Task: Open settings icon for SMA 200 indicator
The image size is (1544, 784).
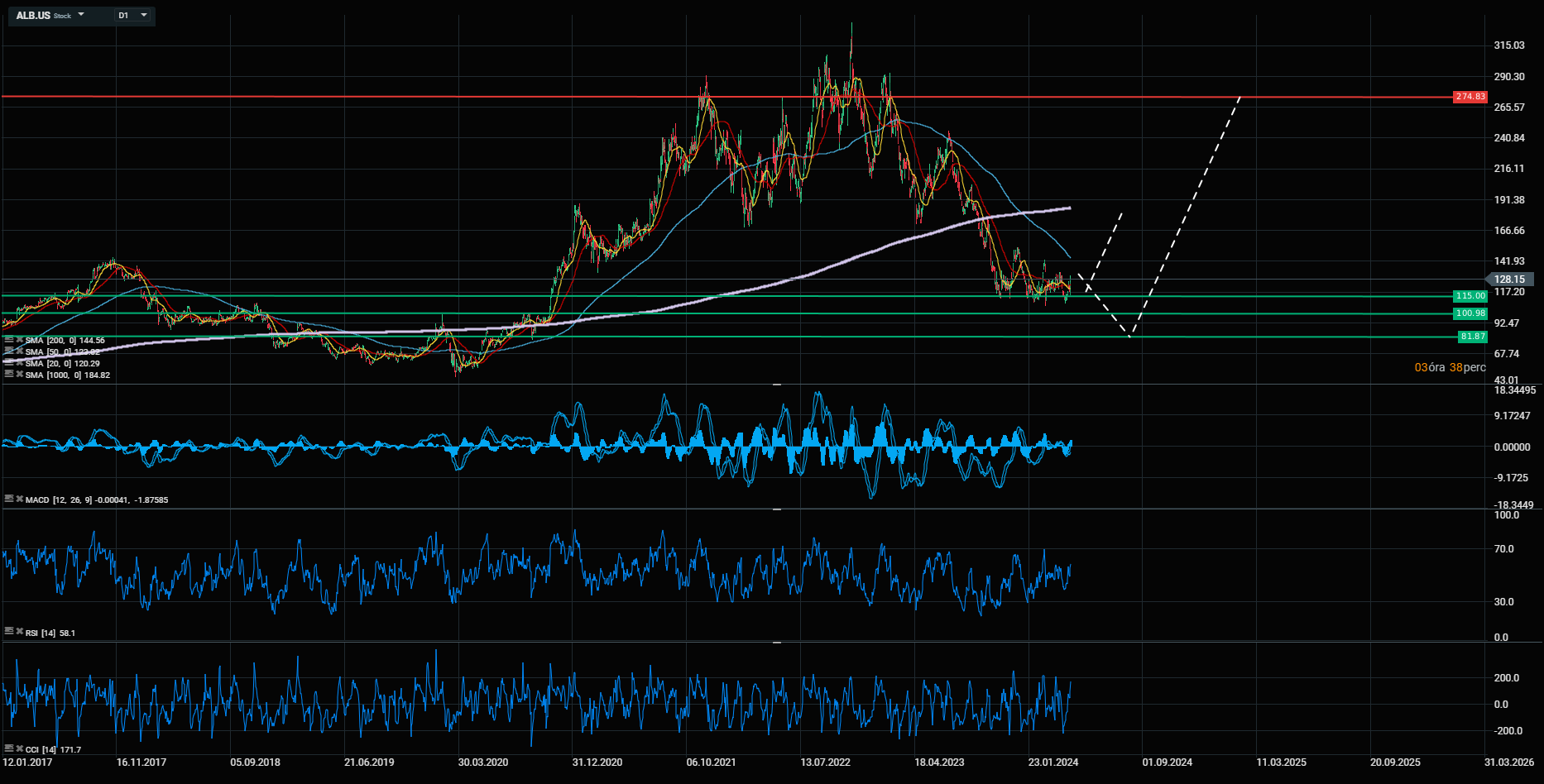Action: click(x=8, y=340)
